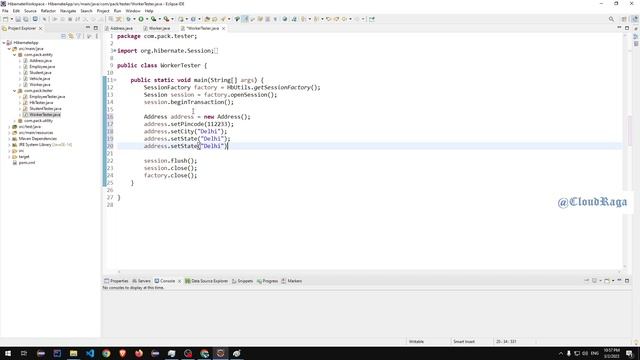Viewport: 640px width, 360px height.
Task: Collapse the main method fold at line 11
Action: coord(115,80)
